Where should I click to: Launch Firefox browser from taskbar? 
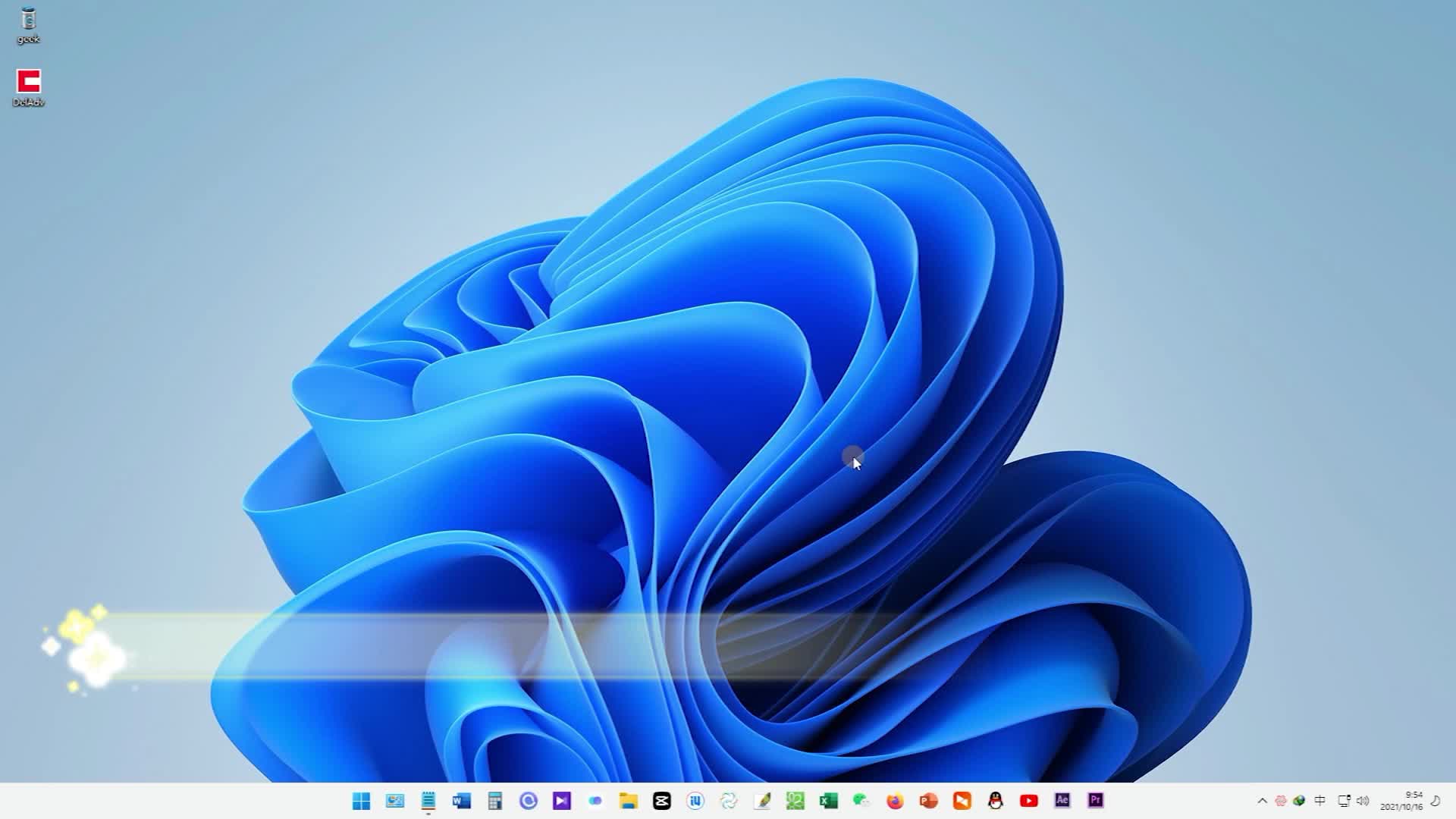coord(895,801)
